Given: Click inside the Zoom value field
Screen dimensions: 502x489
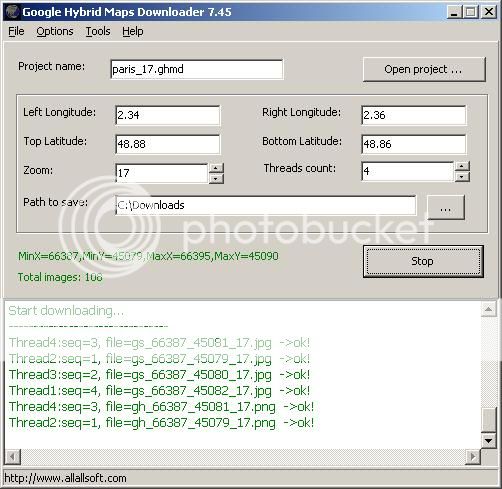Looking at the screenshot, I should click(162, 173).
